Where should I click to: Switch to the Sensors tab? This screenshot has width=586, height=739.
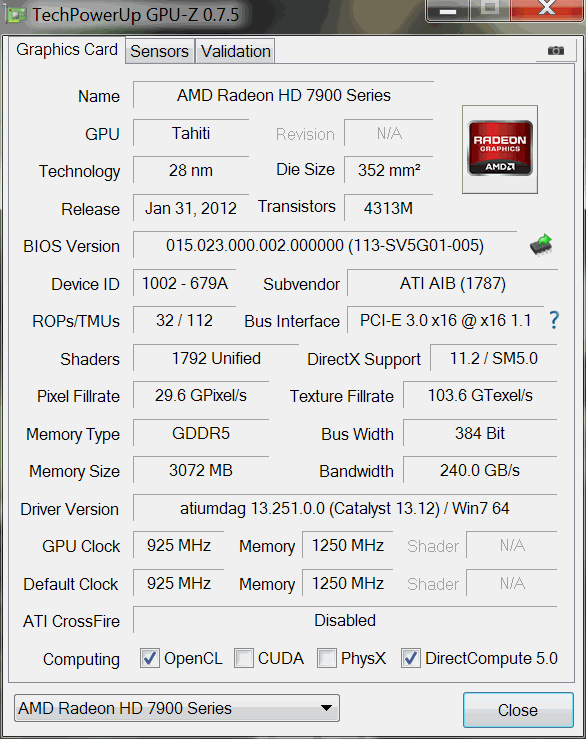(x=159, y=51)
